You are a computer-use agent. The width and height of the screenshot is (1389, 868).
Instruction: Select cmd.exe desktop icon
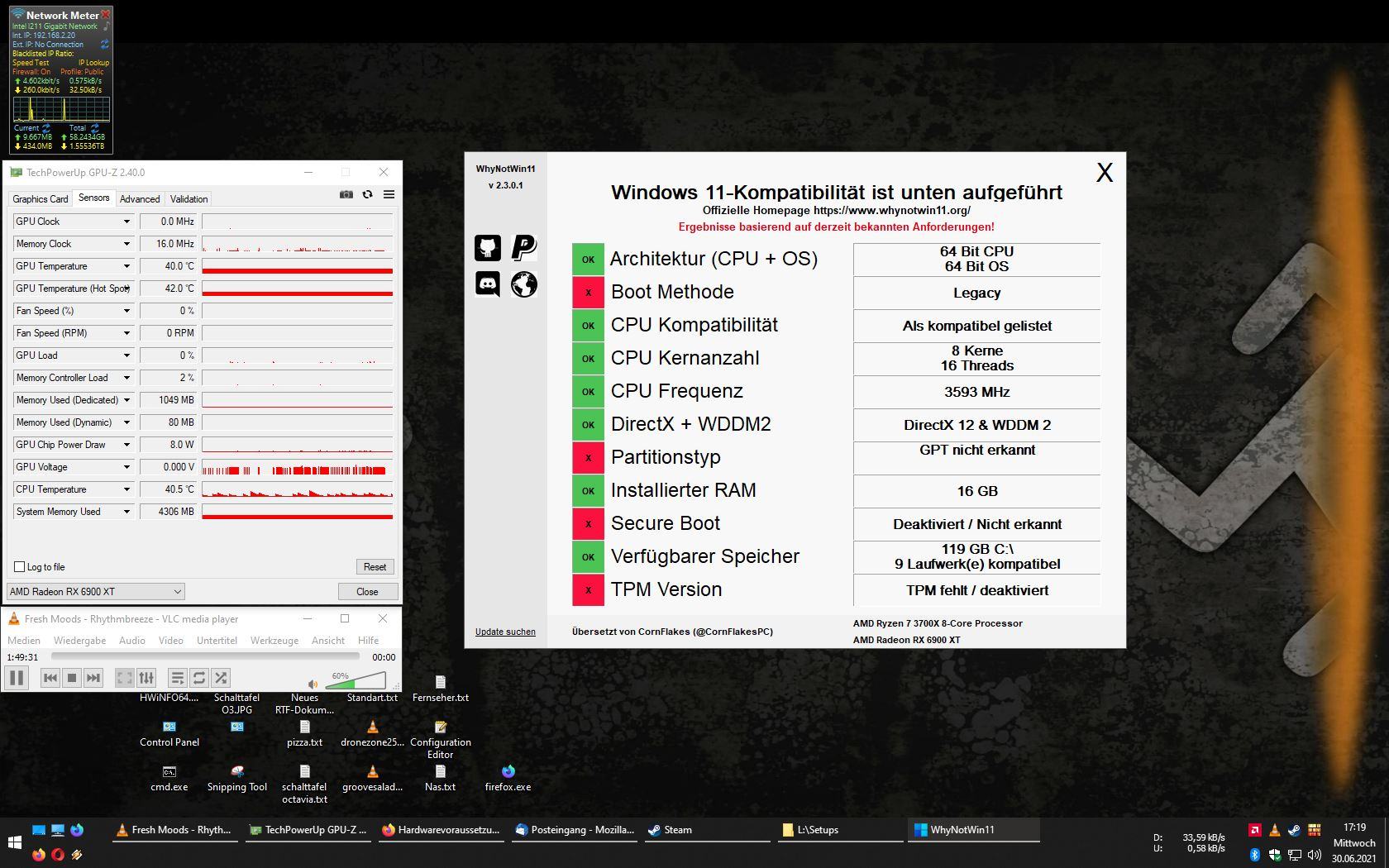tap(169, 778)
